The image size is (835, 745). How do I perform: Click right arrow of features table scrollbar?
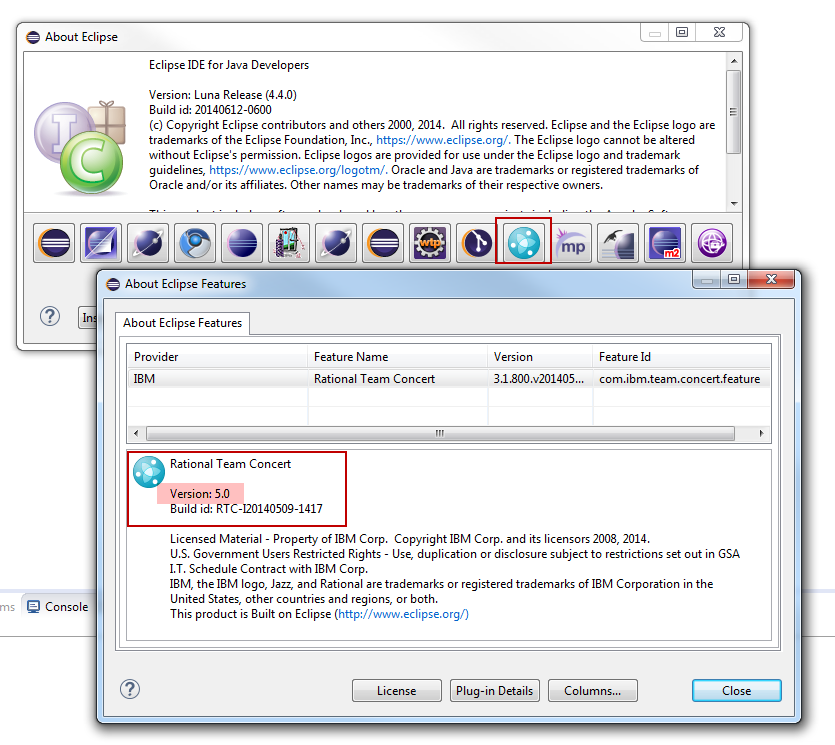pyautogui.click(x=762, y=433)
